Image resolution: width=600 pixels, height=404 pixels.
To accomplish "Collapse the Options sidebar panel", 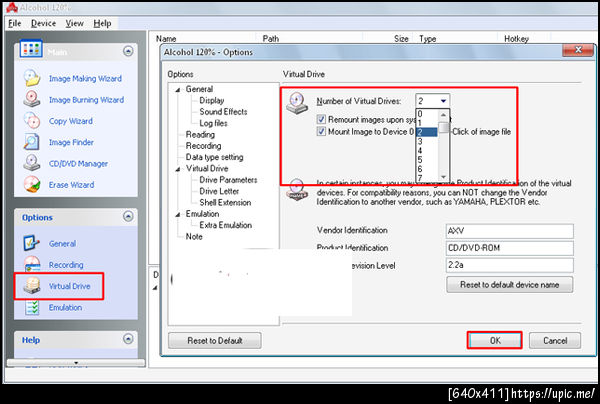I will (x=128, y=217).
